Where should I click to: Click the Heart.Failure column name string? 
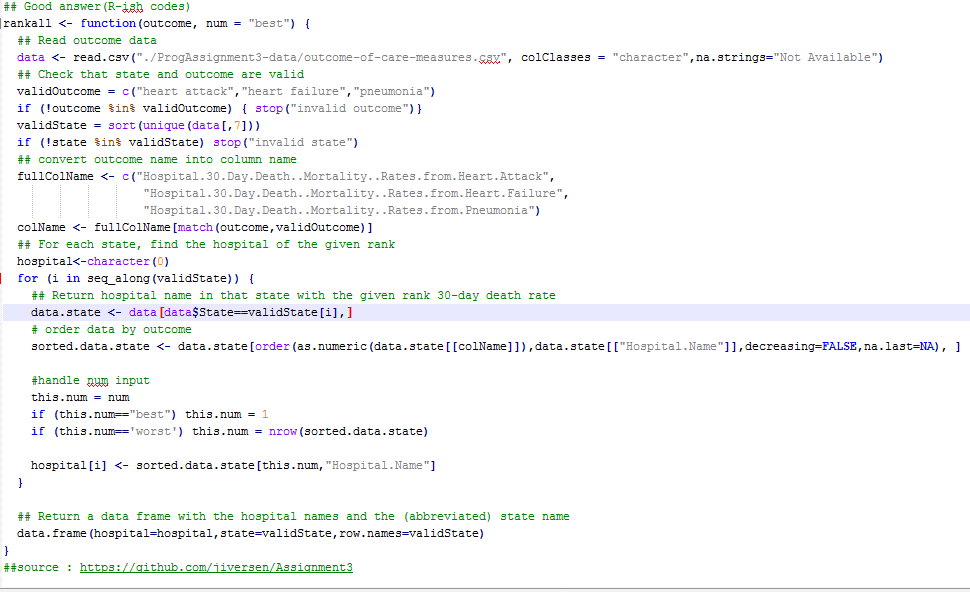click(353, 194)
